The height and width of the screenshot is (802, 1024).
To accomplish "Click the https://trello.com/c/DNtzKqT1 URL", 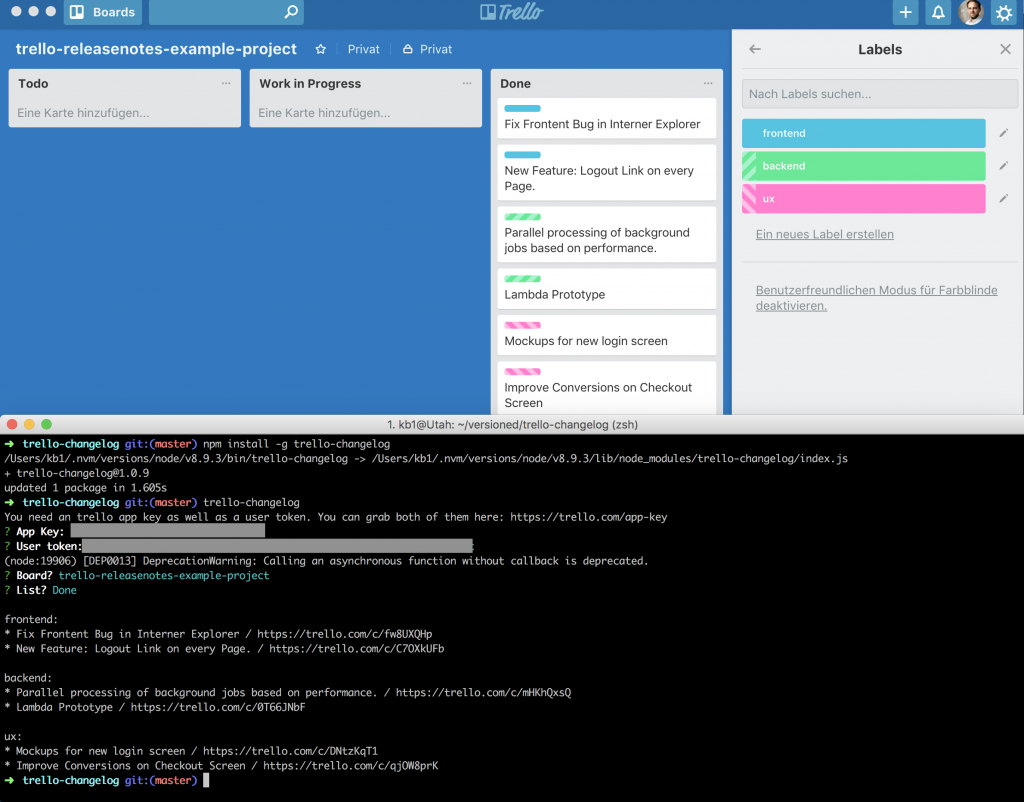I will pos(290,751).
